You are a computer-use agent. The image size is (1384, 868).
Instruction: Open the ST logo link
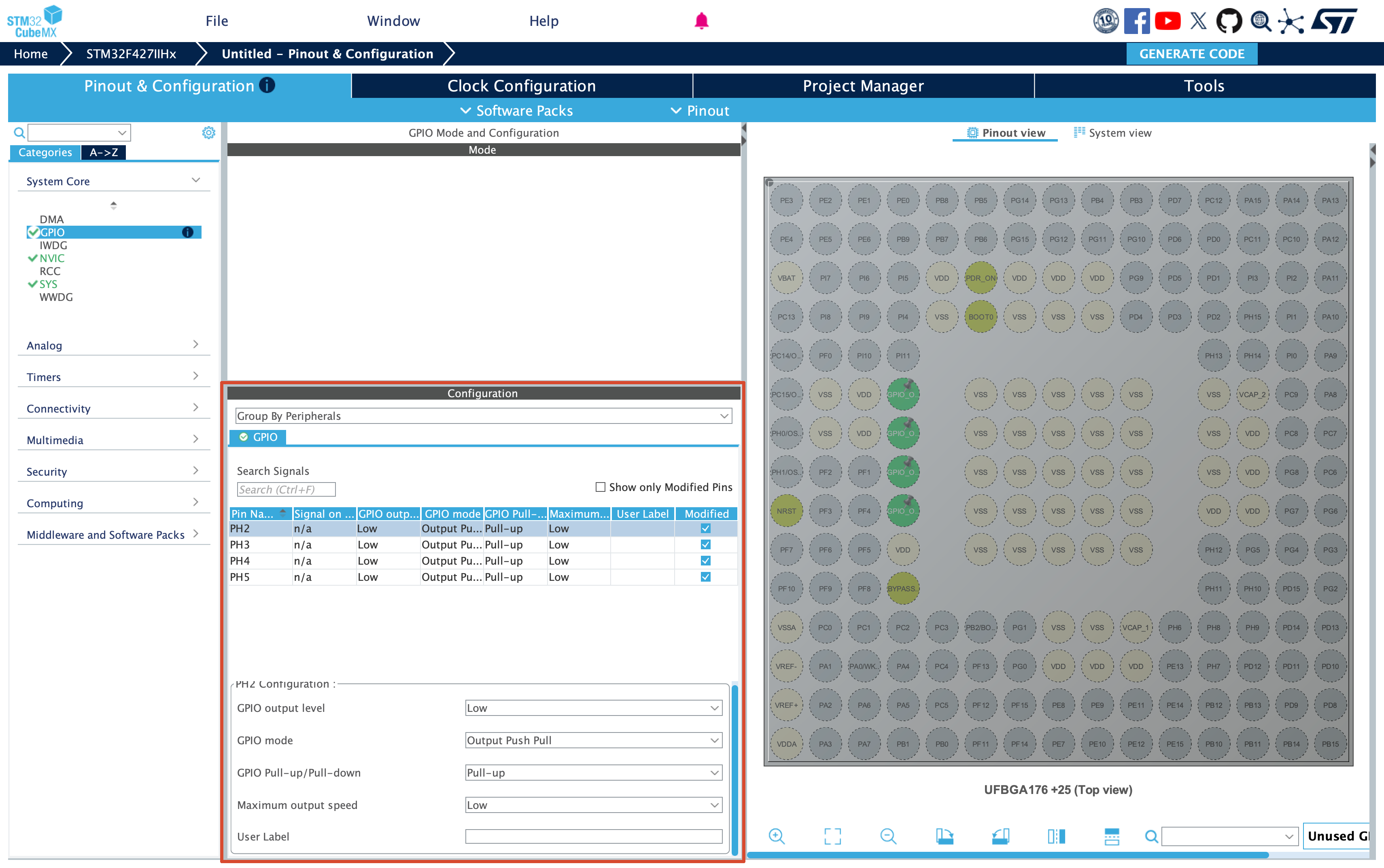click(x=1335, y=21)
